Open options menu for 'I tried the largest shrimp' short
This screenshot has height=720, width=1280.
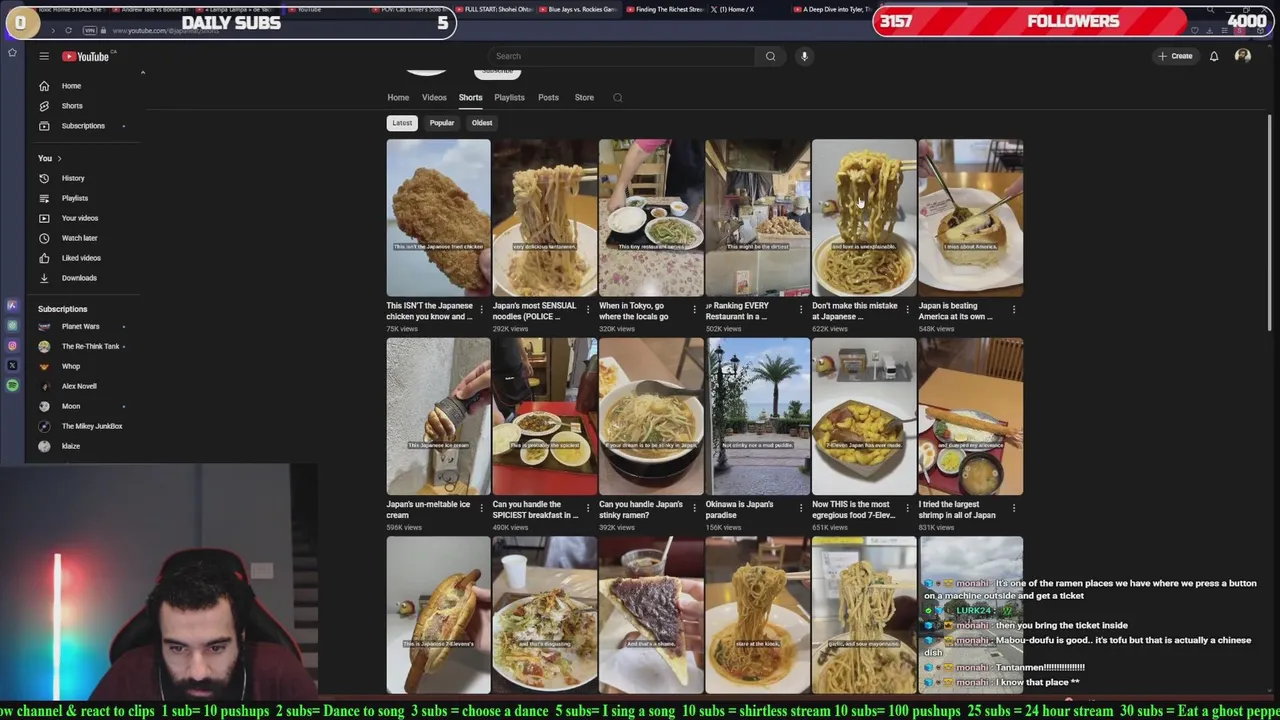coord(1014,509)
